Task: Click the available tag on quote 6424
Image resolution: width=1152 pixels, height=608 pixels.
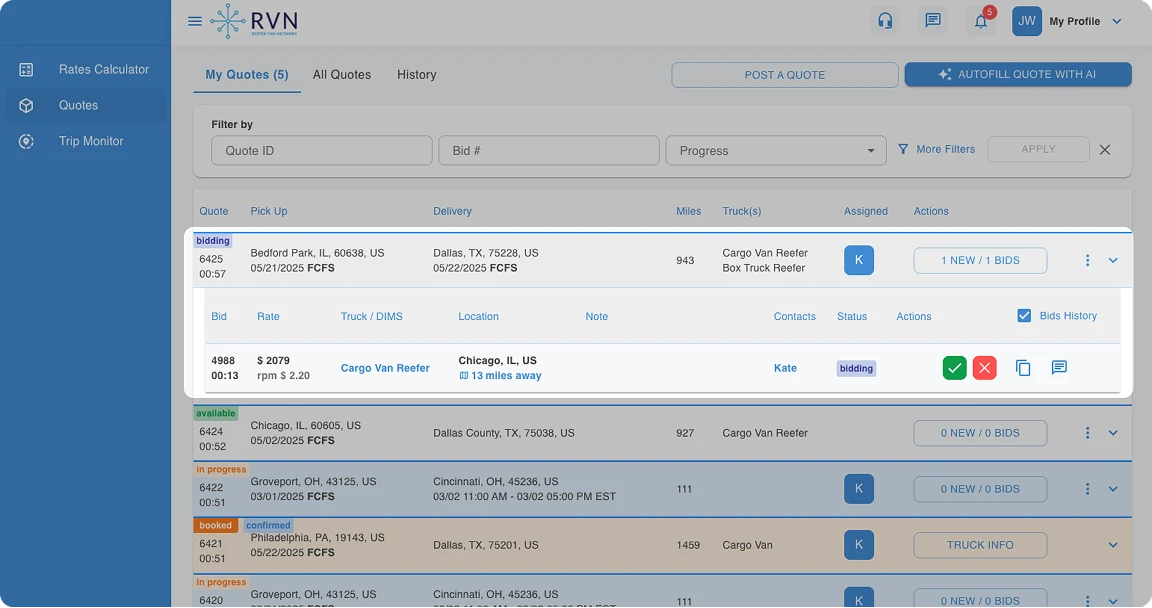Action: 216,413
